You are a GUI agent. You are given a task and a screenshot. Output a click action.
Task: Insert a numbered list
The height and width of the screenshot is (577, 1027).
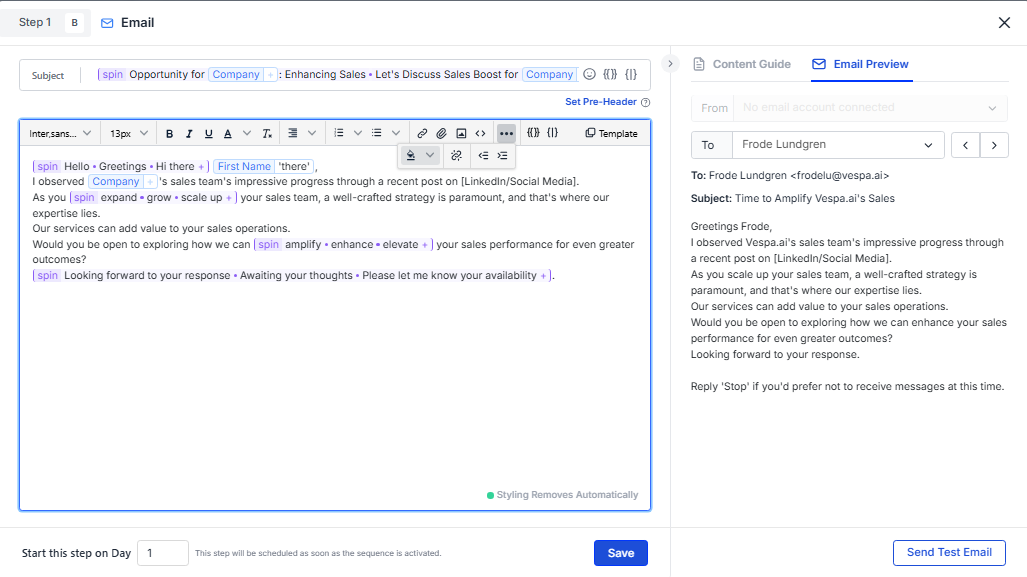pyautogui.click(x=339, y=134)
